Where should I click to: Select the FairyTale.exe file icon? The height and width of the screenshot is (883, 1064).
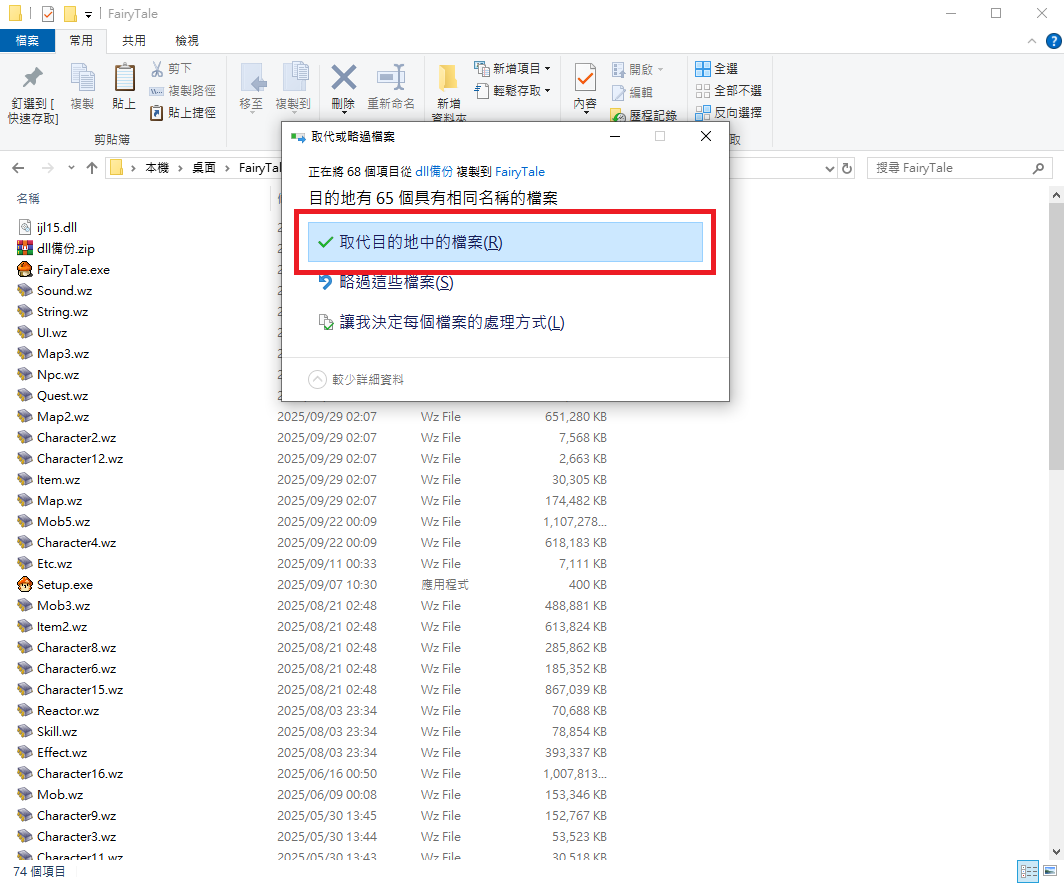click(25, 269)
